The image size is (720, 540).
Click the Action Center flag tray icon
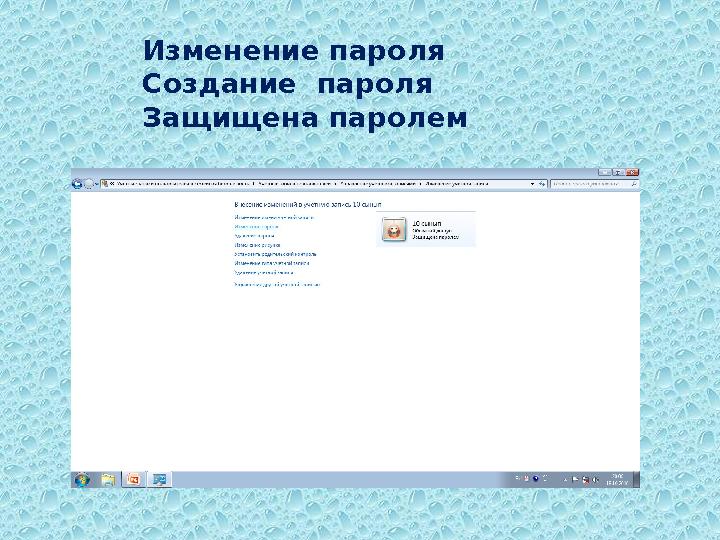coord(575,480)
